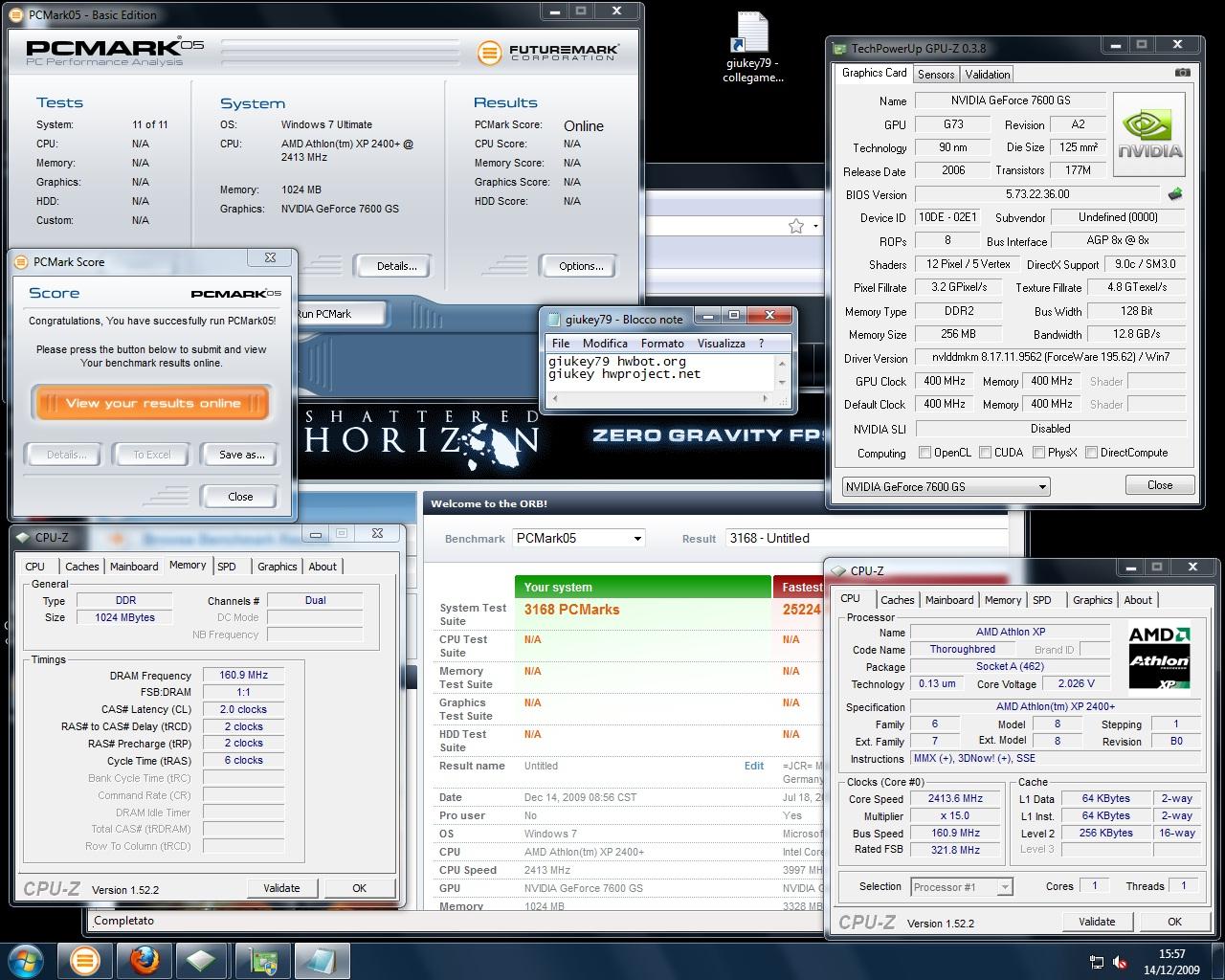Open Notepad Modifica menu
Image resolution: width=1225 pixels, height=980 pixels.
605,344
